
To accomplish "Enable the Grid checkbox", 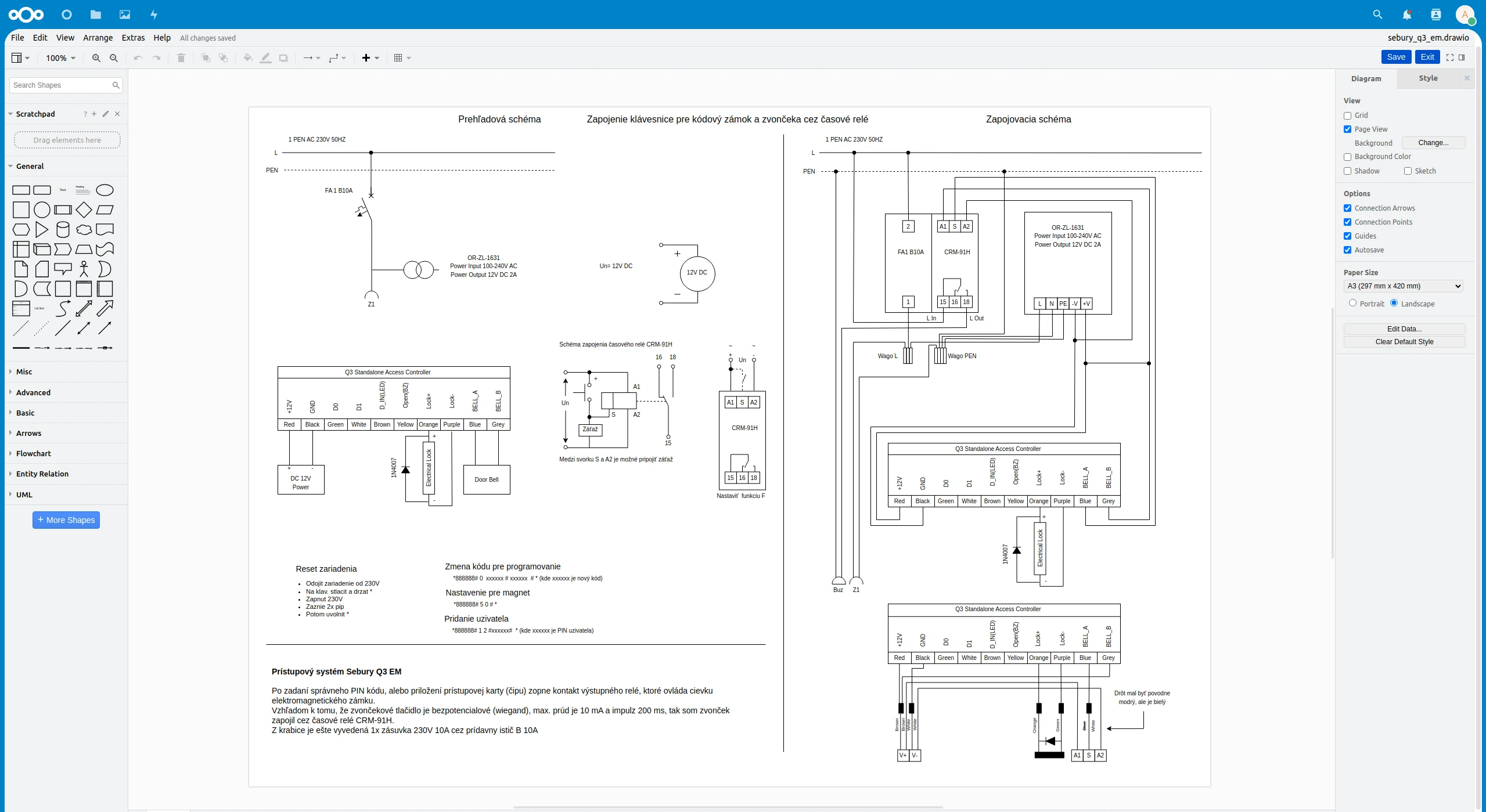I will (x=1347, y=116).
